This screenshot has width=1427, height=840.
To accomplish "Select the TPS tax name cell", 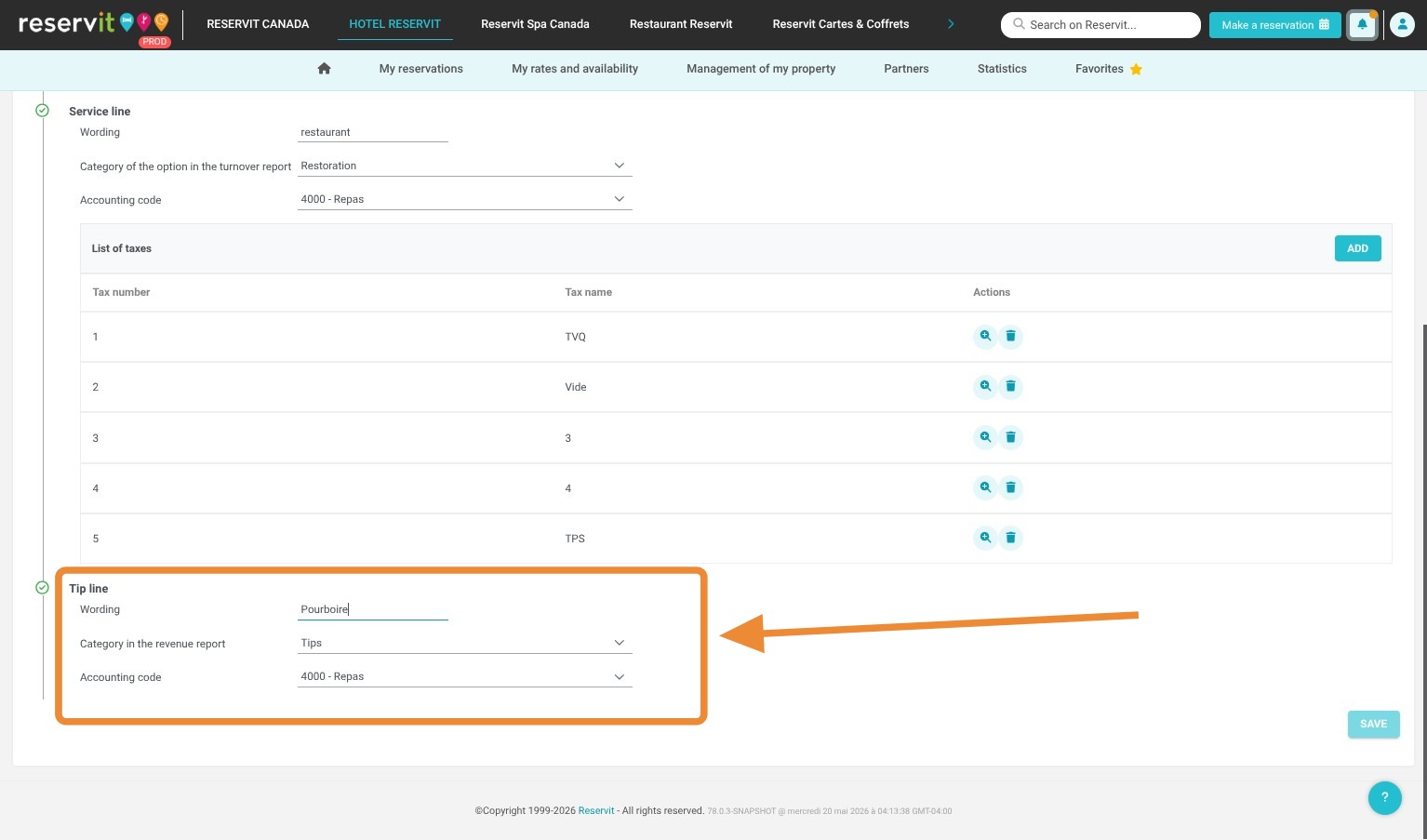I will tap(575, 539).
